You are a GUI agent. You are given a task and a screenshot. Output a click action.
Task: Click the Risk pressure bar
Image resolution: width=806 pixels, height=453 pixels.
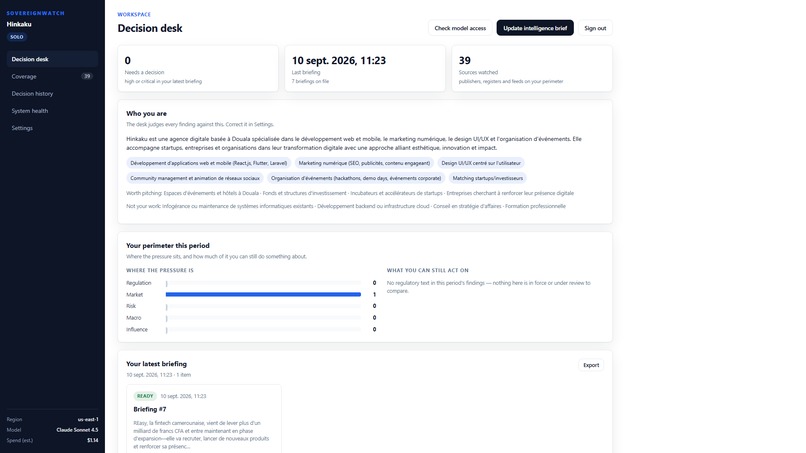(x=263, y=306)
